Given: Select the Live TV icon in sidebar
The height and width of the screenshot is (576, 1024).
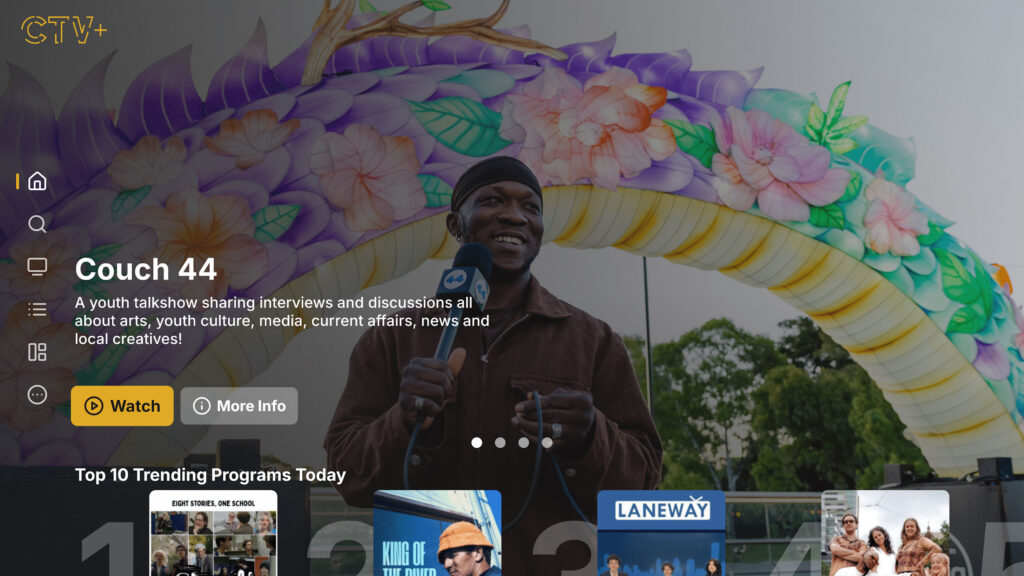Looking at the screenshot, I should coord(36,266).
